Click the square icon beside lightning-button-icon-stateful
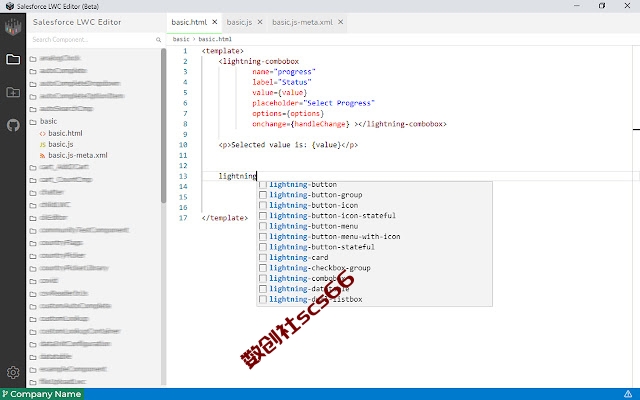This screenshot has height=400, width=640. (x=263, y=216)
